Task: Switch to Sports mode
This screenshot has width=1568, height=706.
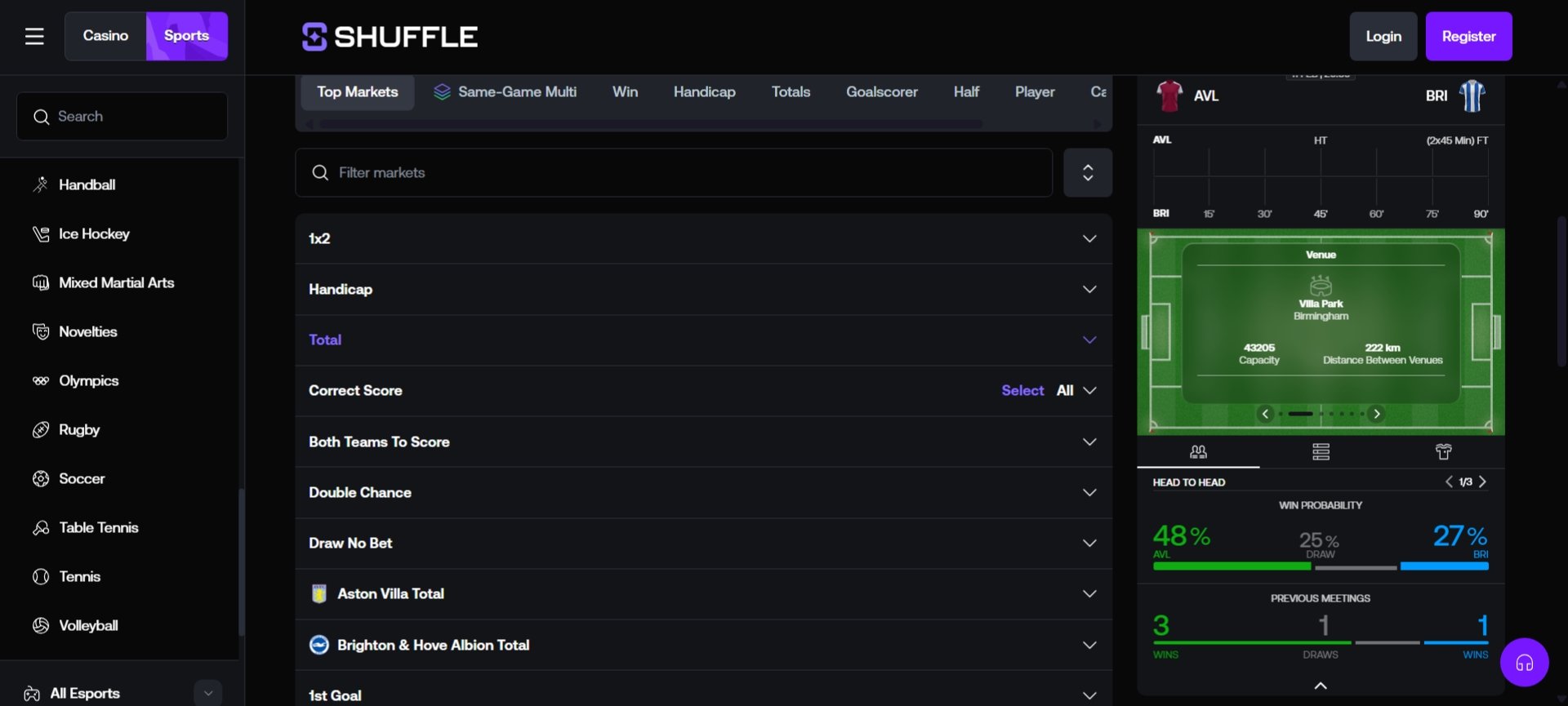Action: coord(186,36)
